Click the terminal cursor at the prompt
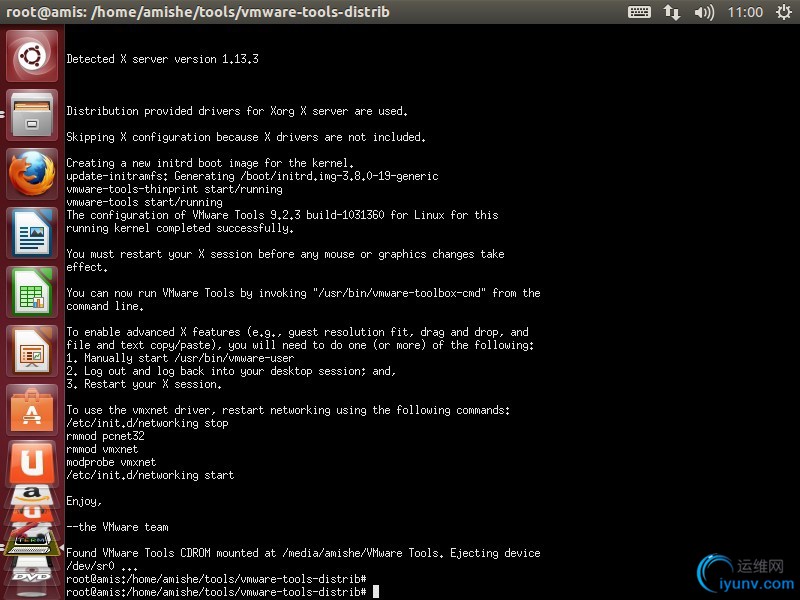800x600 pixels. click(376, 592)
